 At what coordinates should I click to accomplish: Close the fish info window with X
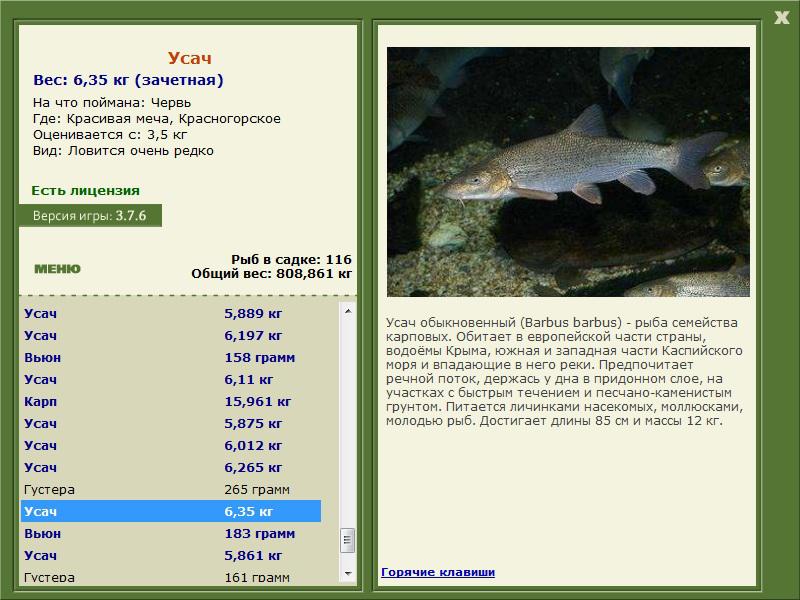tap(781, 18)
